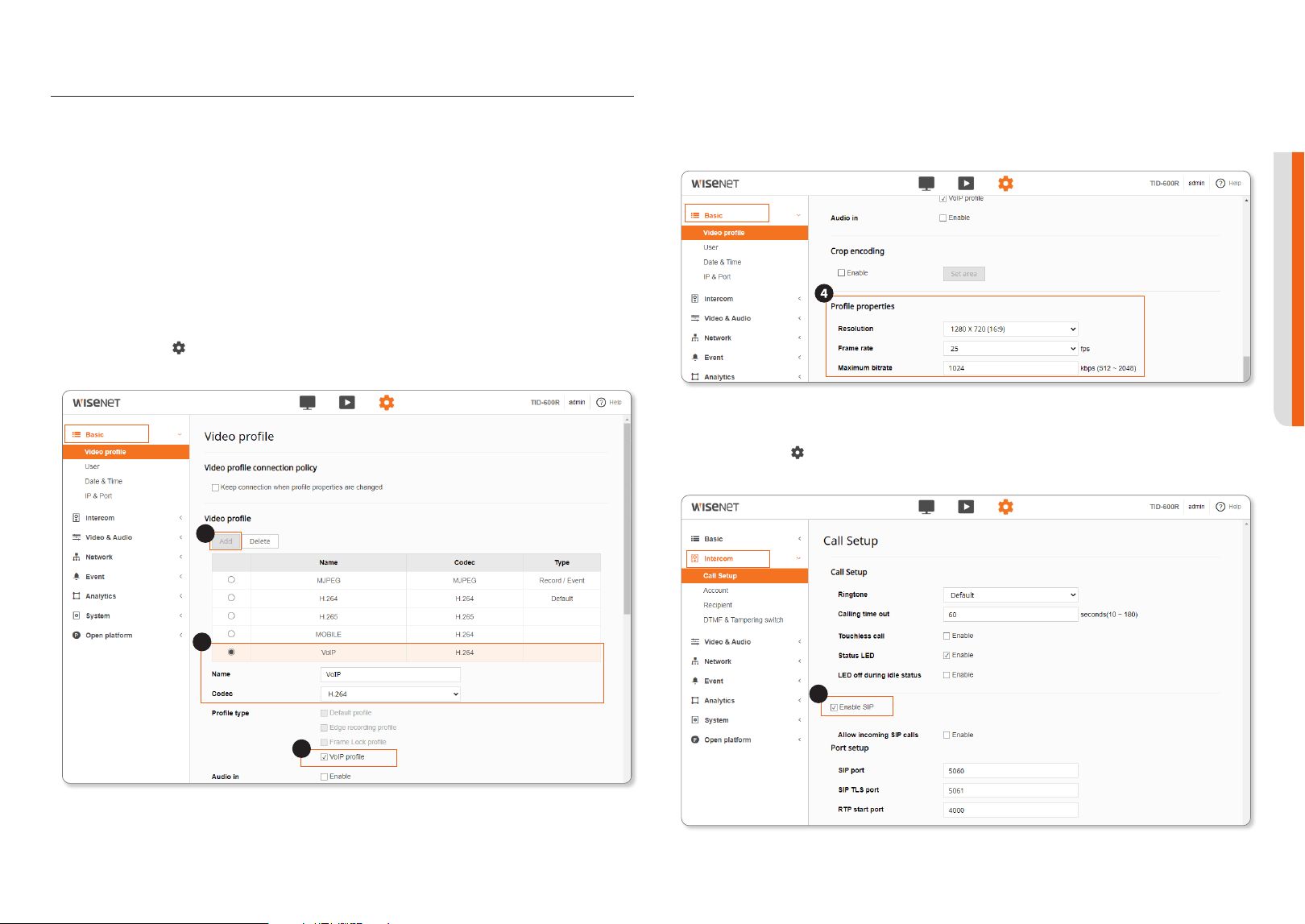Open DTMF & Tampering switch menu item
This screenshot has height=924, width=1305.
(x=743, y=619)
